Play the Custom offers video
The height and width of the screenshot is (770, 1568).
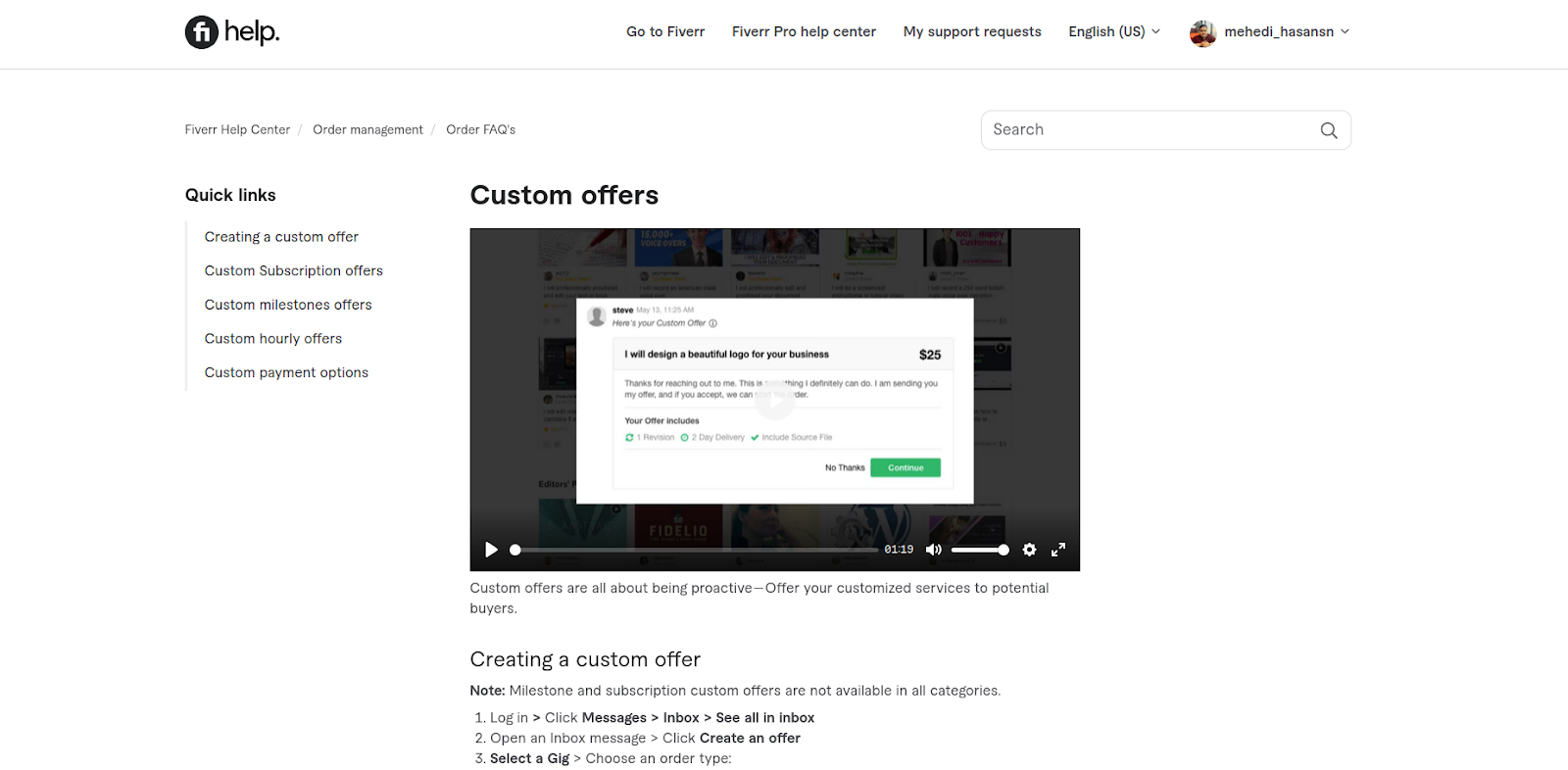491,550
